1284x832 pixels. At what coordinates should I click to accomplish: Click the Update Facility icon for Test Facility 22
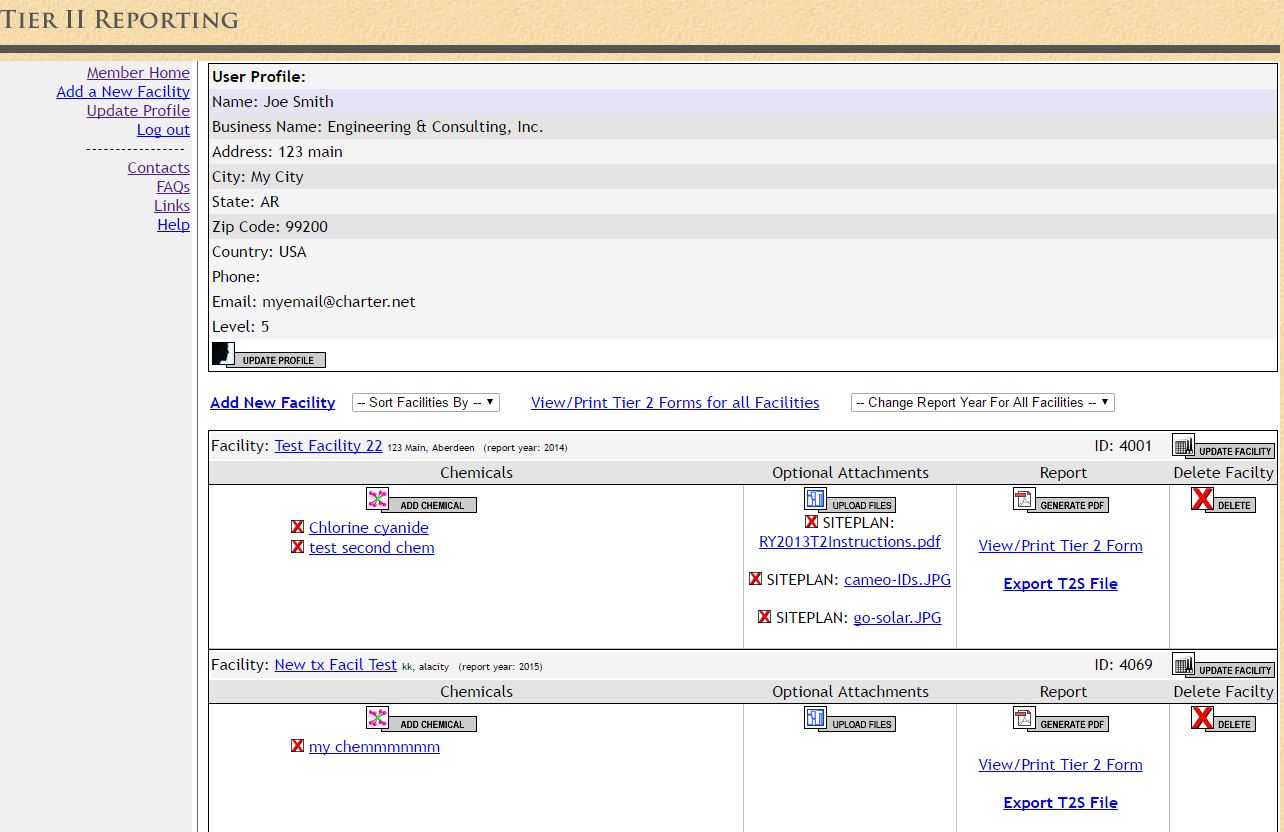(x=1222, y=445)
